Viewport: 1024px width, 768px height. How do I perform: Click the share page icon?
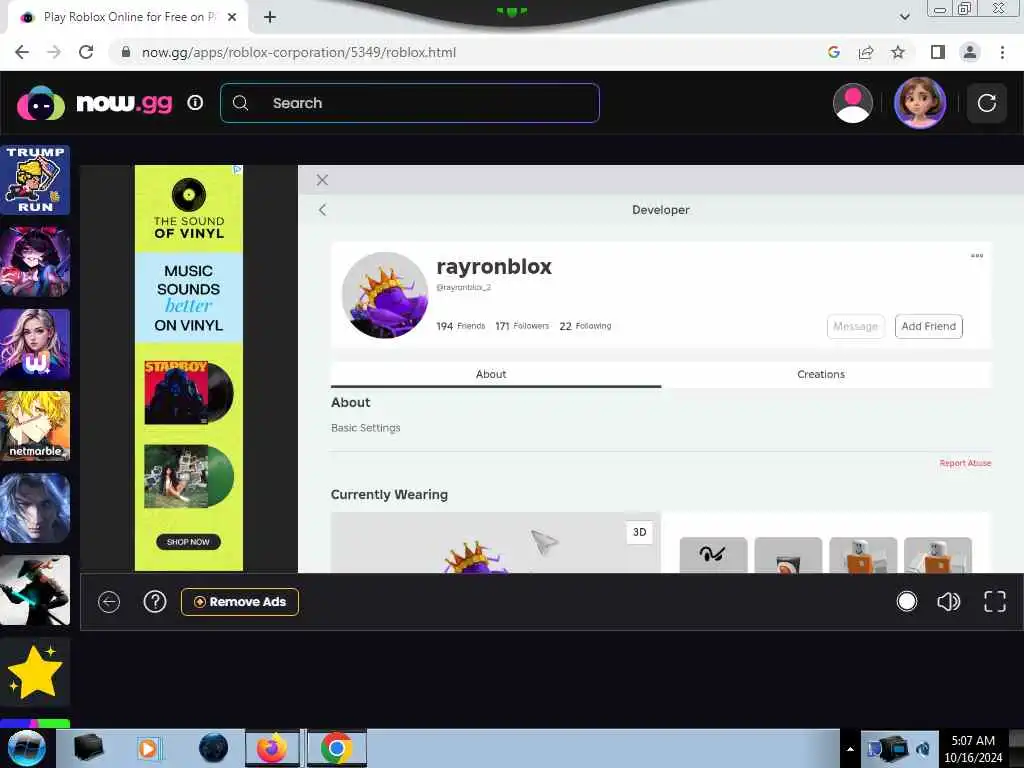pyautogui.click(x=866, y=52)
